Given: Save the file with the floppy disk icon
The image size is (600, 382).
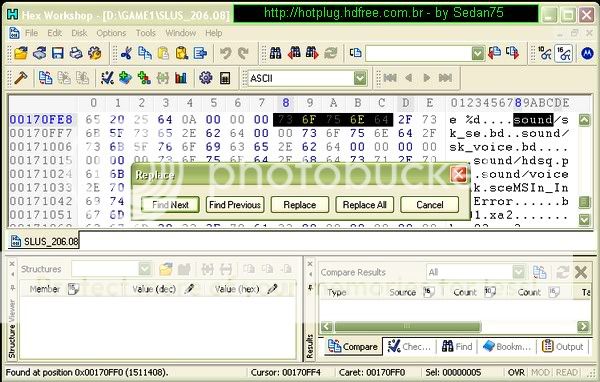Looking at the screenshot, I should point(58,53).
